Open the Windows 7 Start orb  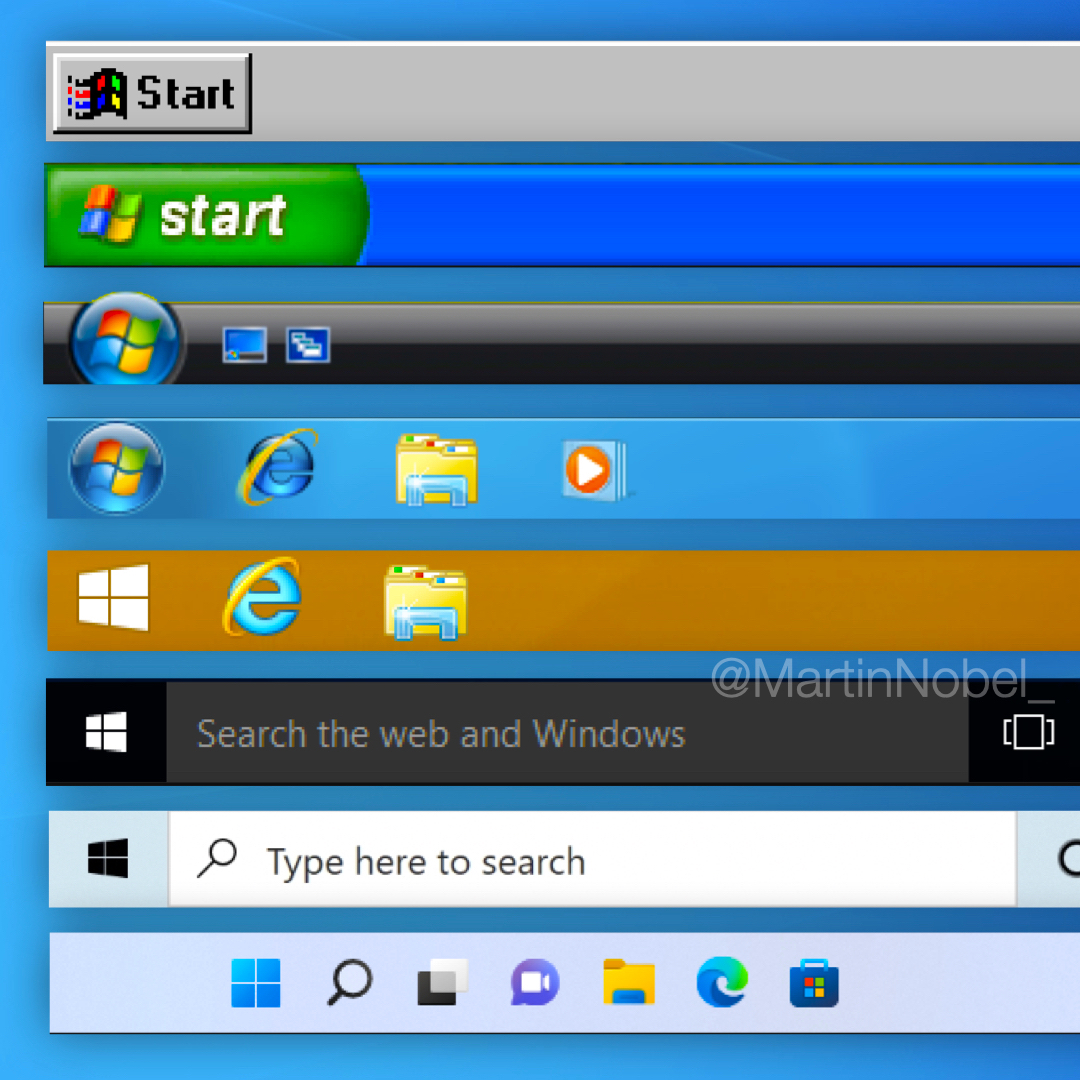click(117, 468)
